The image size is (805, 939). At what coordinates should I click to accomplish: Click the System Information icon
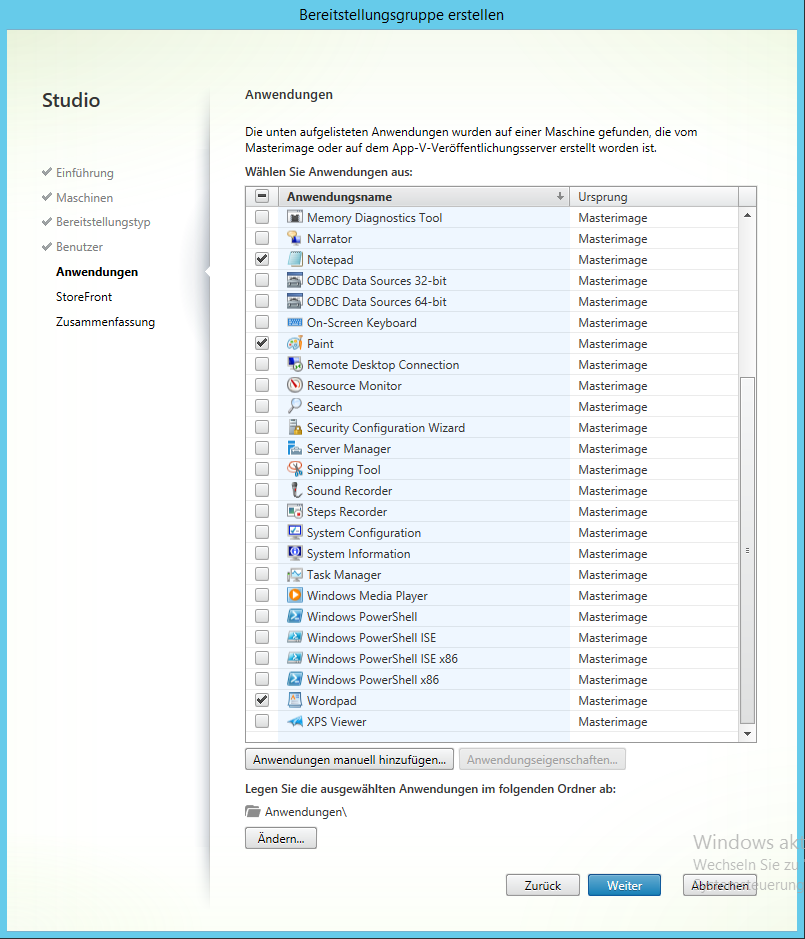pos(294,553)
